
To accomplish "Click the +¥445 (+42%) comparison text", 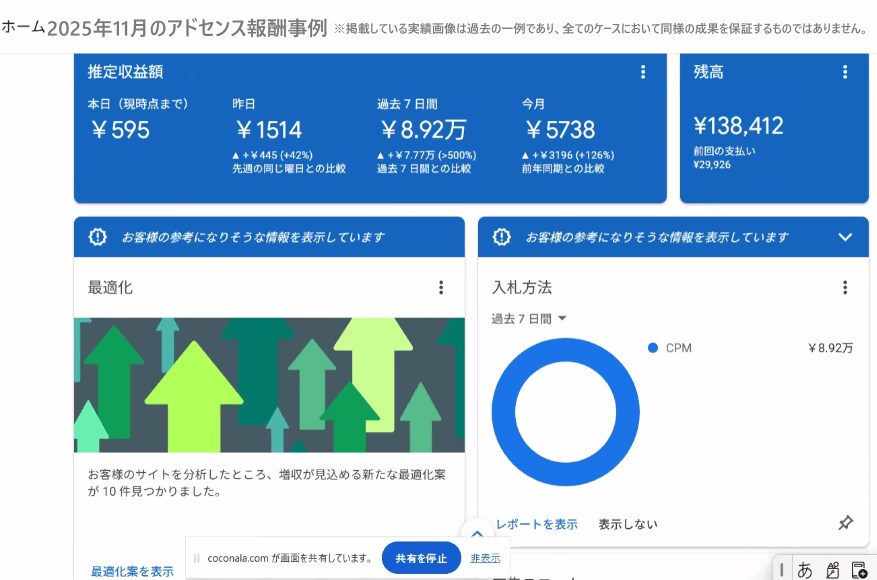I will coord(272,155).
